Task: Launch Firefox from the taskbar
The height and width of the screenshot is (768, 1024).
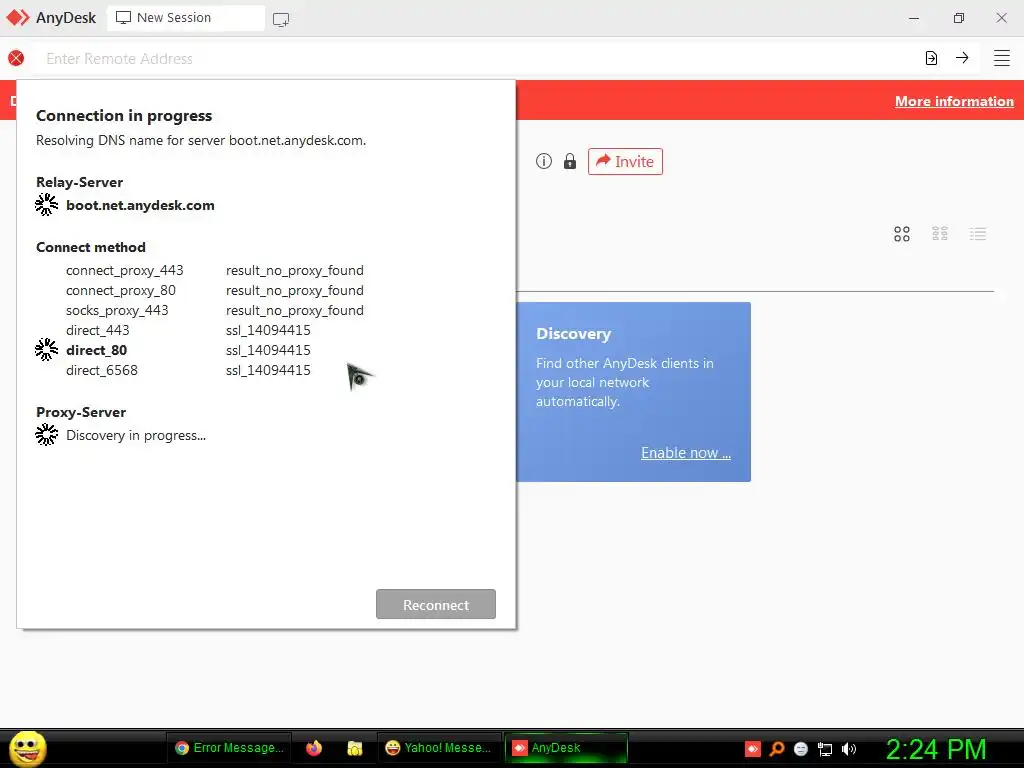Action: pos(314,748)
